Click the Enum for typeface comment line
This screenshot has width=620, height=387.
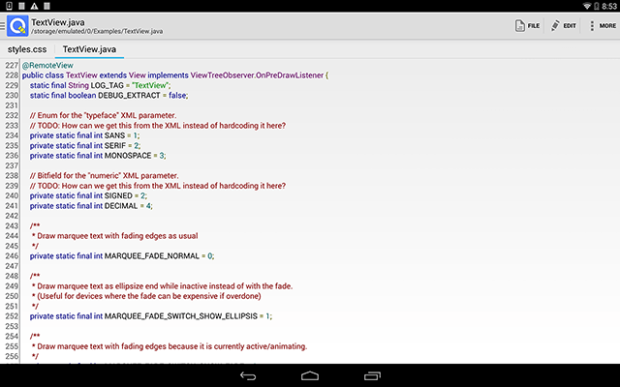tap(103, 115)
